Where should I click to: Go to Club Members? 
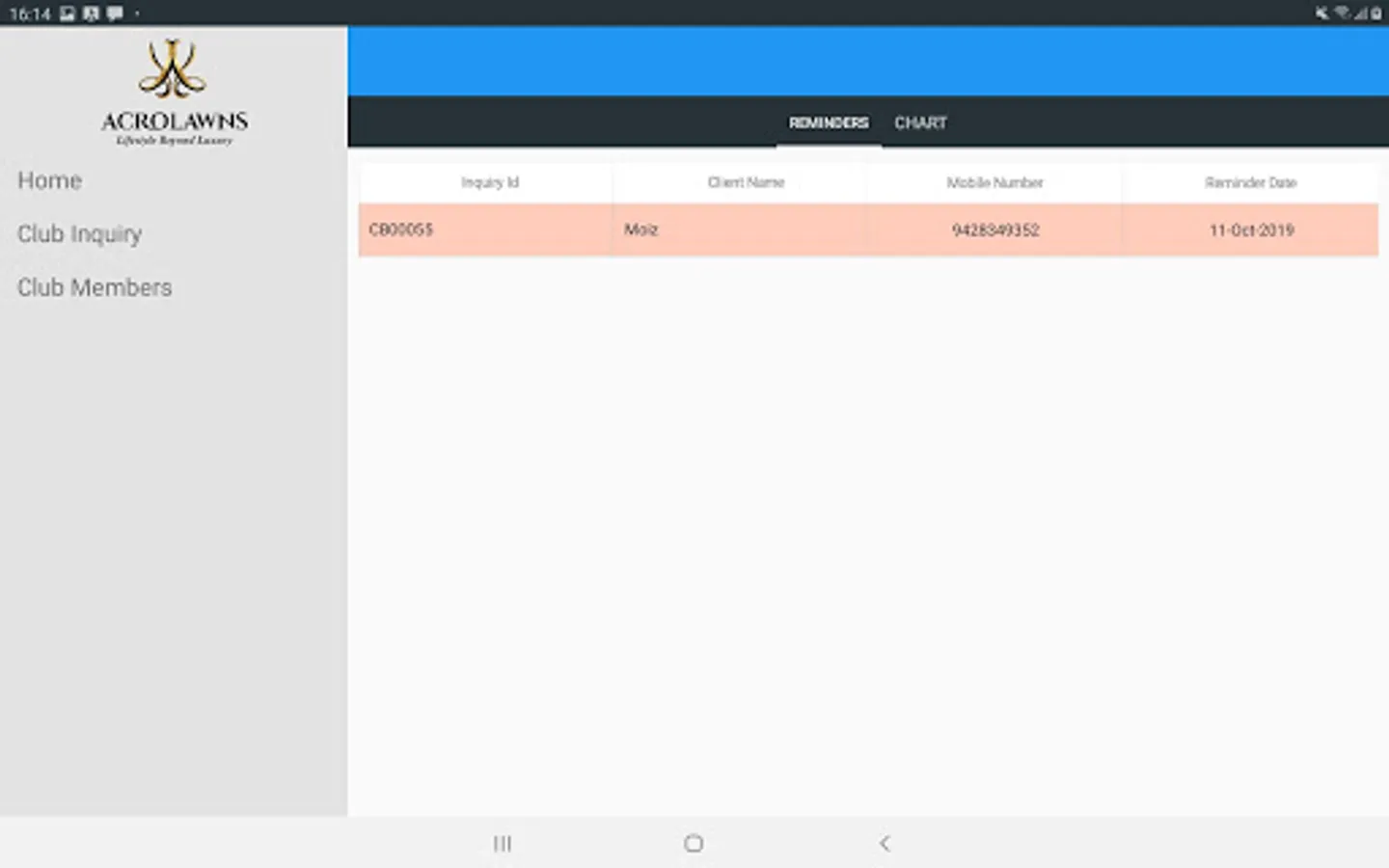tap(95, 287)
